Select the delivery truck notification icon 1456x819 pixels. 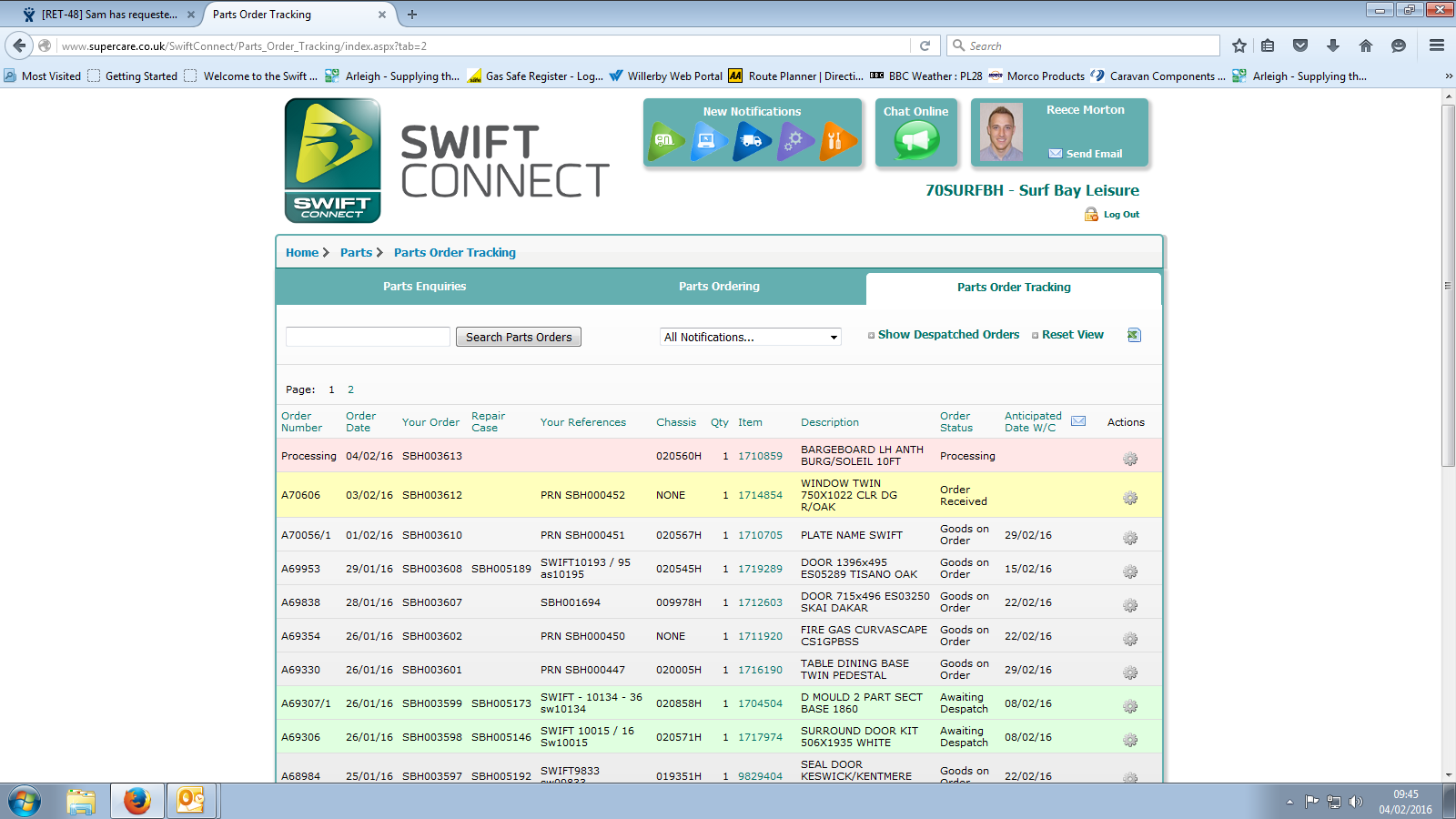[x=752, y=141]
